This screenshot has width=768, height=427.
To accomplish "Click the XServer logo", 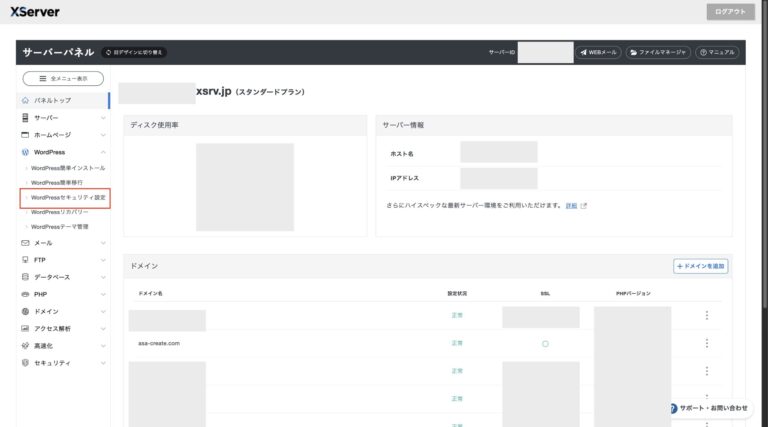I will pos(35,10).
